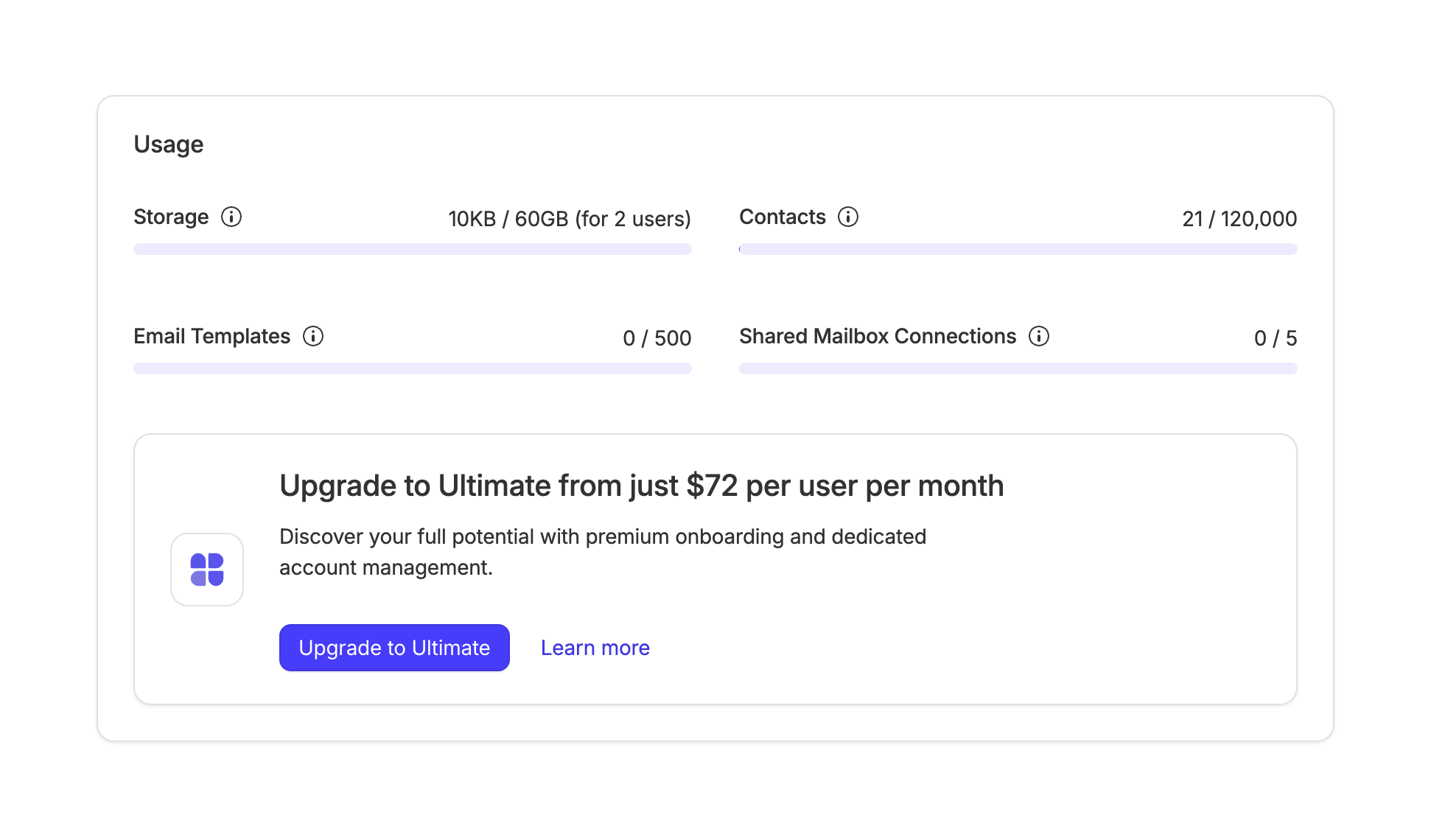This screenshot has width=1431, height=840.
Task: Click the Contacts info icon
Action: (x=848, y=217)
